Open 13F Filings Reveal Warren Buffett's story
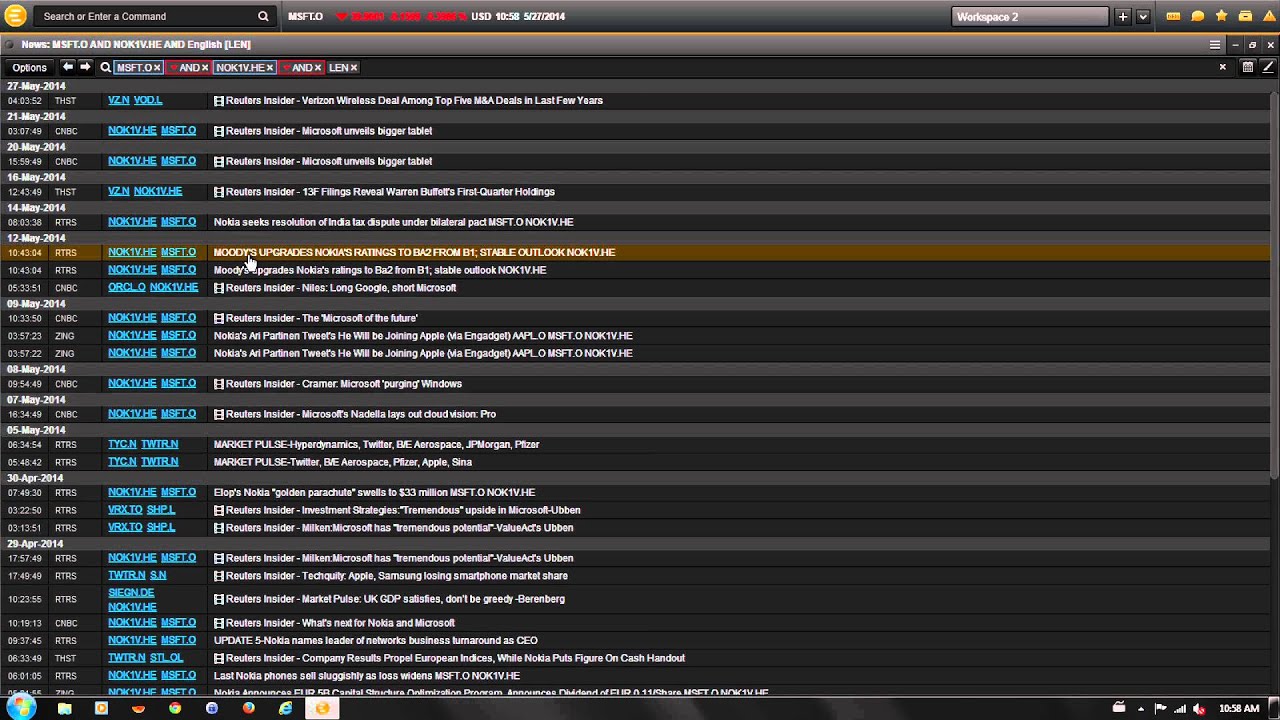Image resolution: width=1280 pixels, height=720 pixels. pyautogui.click(x=390, y=192)
